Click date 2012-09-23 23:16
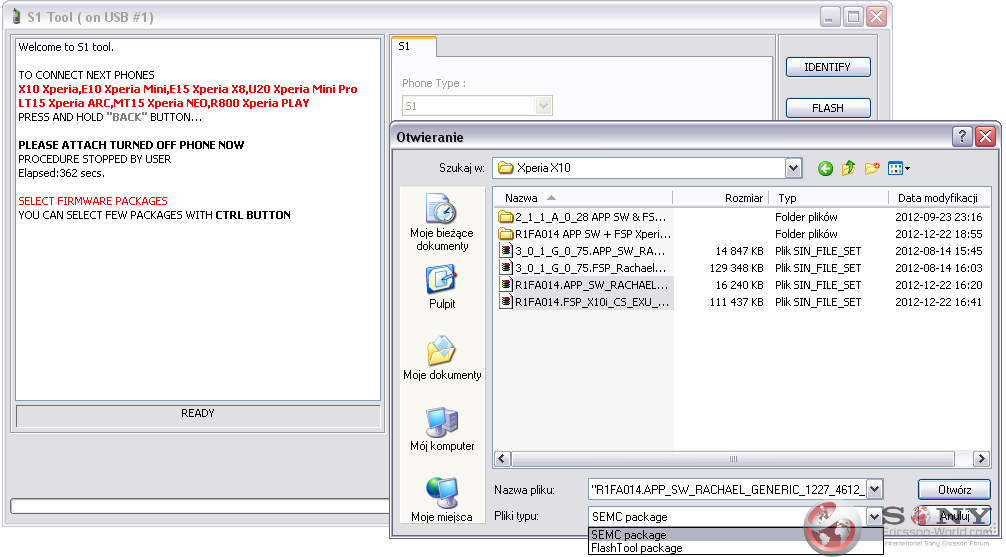The width and height of the screenshot is (1006, 557). [939, 217]
